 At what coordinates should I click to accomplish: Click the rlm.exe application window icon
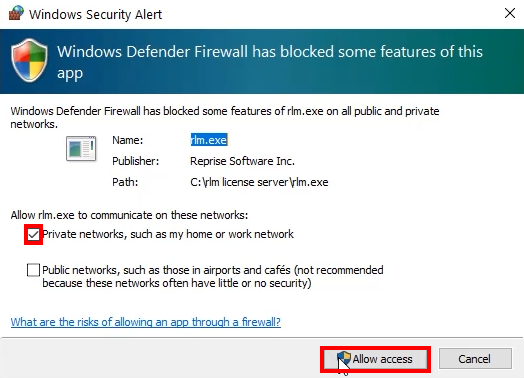pos(81,148)
